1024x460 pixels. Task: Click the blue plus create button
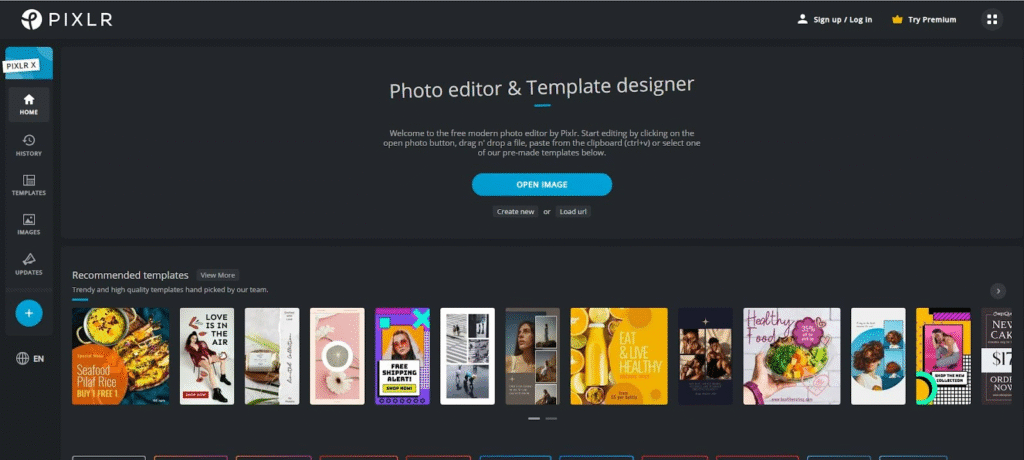29,313
